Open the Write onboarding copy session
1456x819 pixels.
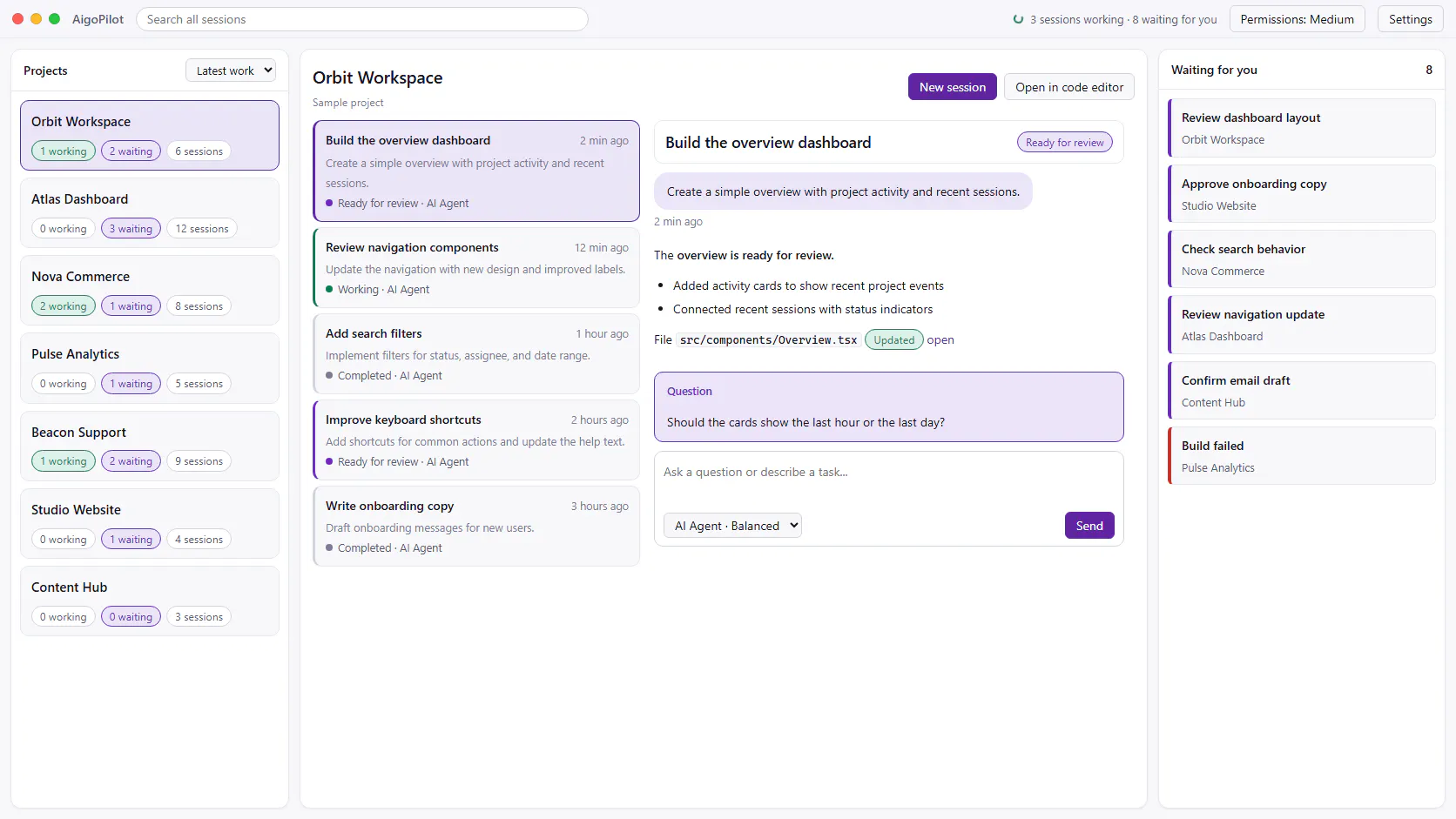point(476,527)
